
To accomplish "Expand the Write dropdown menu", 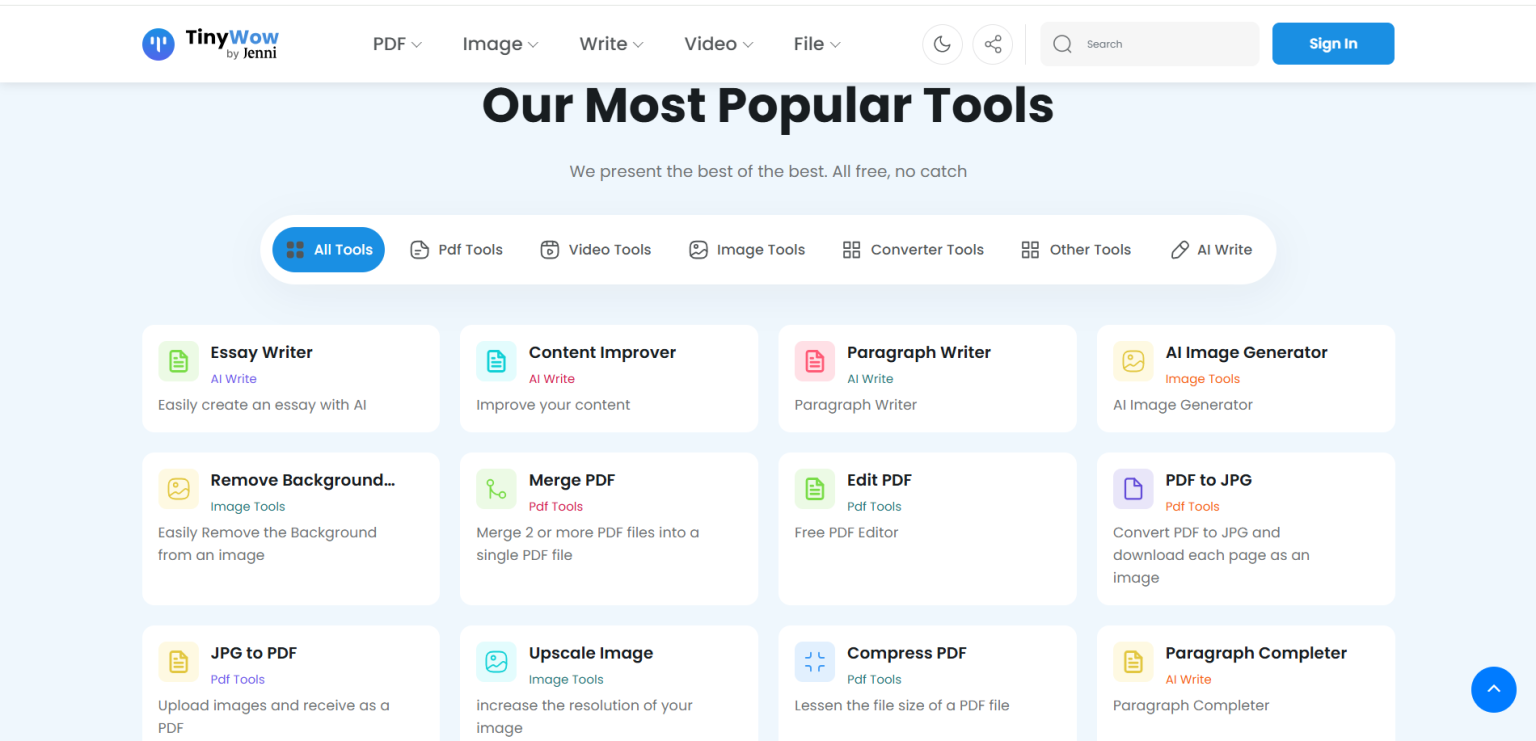I will pyautogui.click(x=611, y=44).
